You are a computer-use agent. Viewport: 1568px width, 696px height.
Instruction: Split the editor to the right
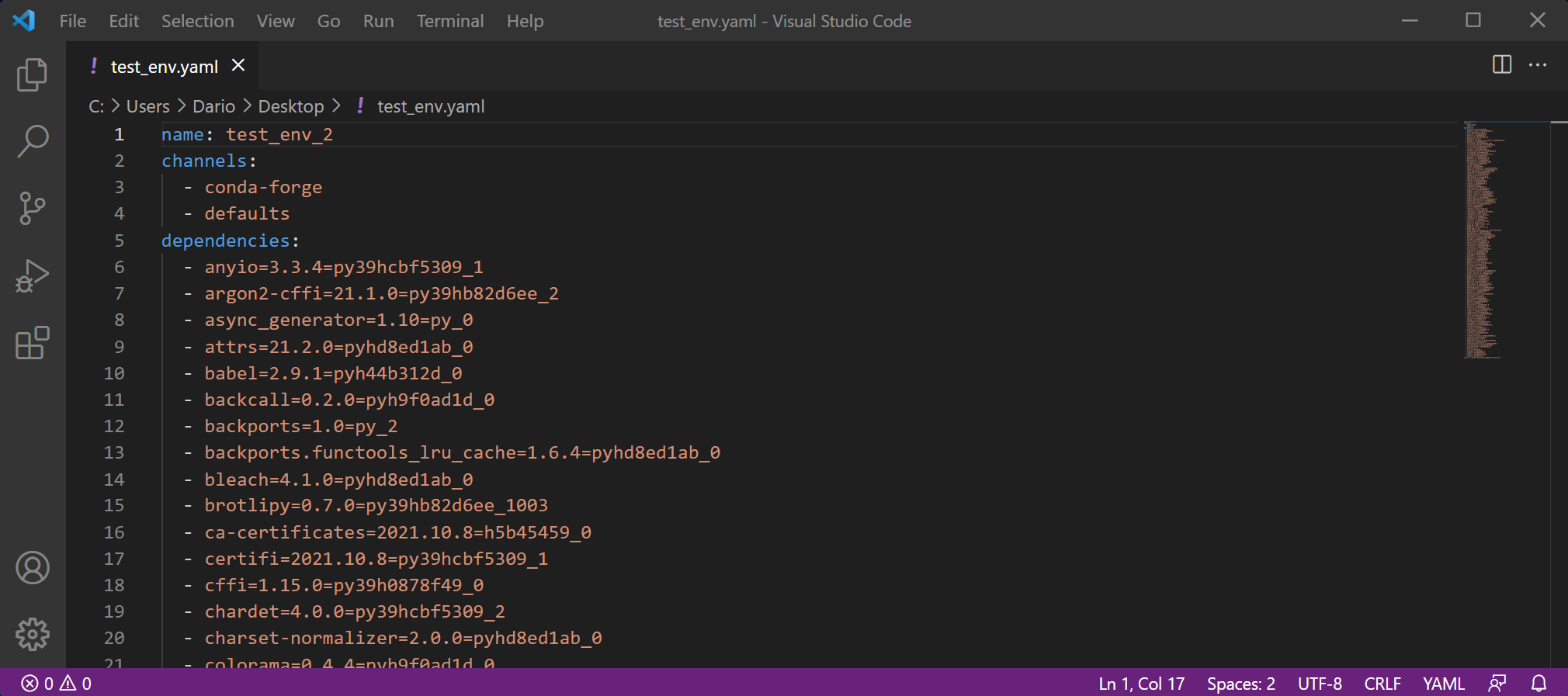[1501, 64]
